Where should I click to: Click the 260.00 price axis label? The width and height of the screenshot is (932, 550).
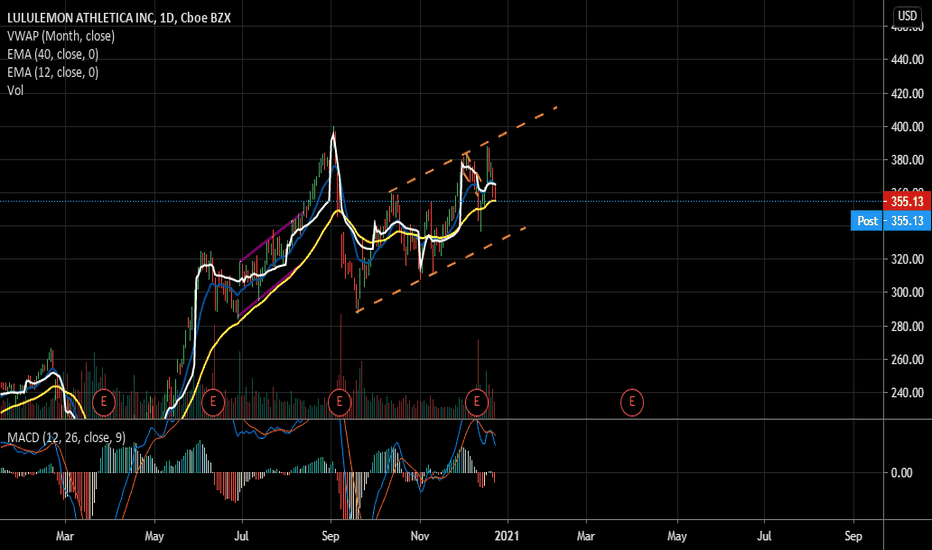(907, 360)
